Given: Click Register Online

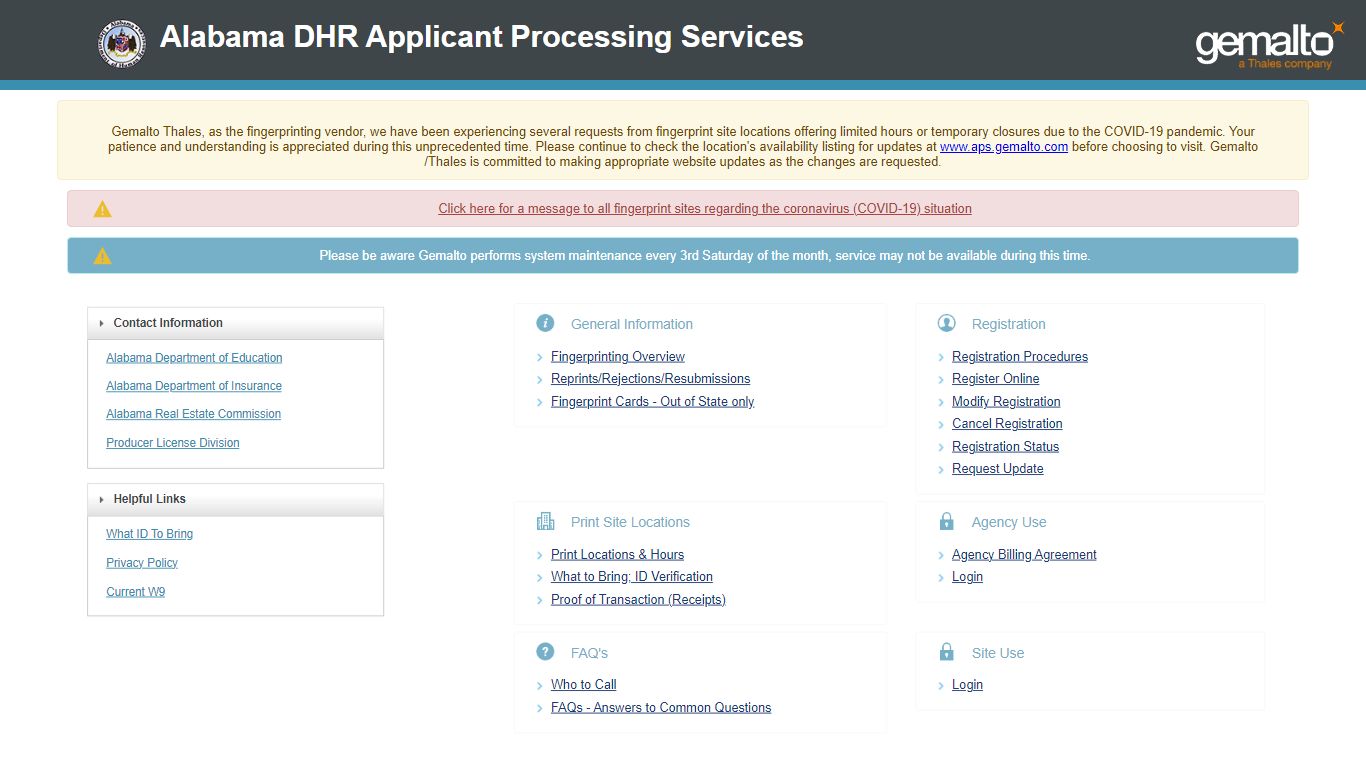Looking at the screenshot, I should pos(996,379).
